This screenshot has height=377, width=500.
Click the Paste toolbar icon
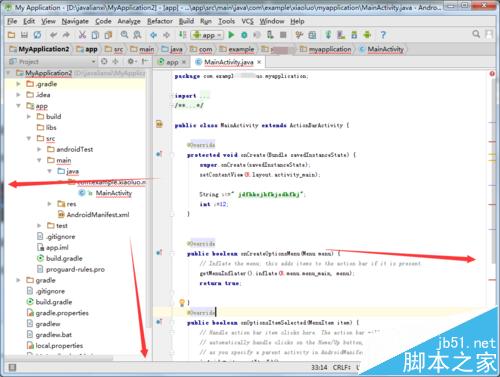(x=108, y=35)
